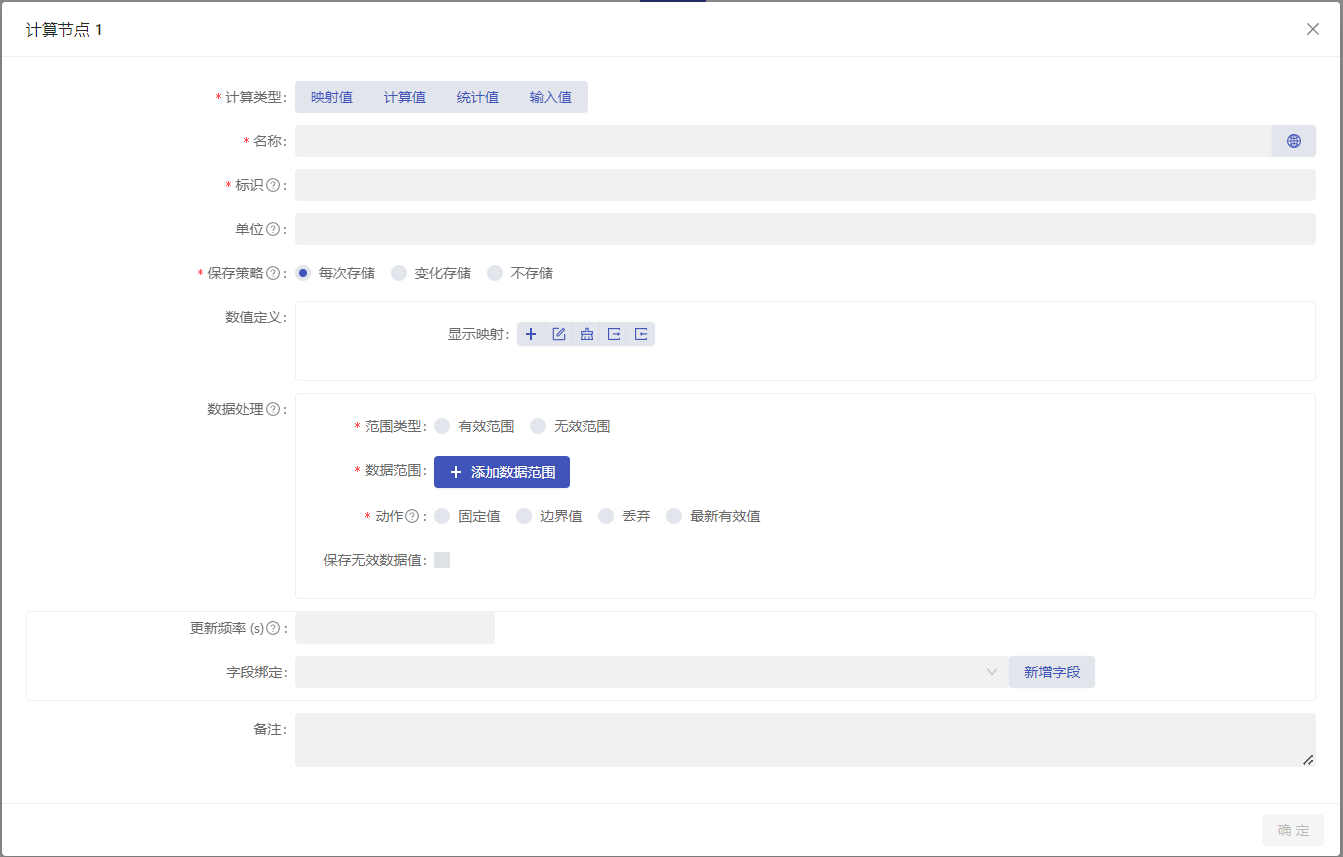
Task: Click 新增字段 button
Action: [1052, 672]
